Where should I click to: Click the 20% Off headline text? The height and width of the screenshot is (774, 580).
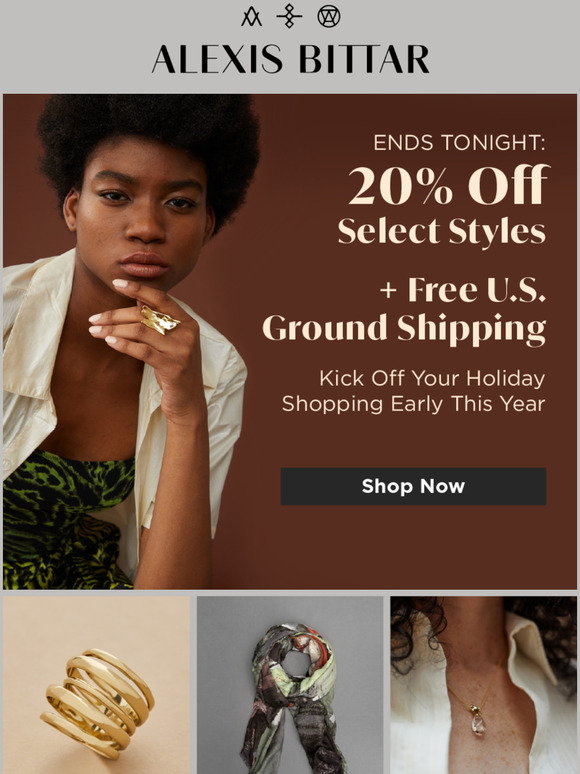(x=448, y=185)
